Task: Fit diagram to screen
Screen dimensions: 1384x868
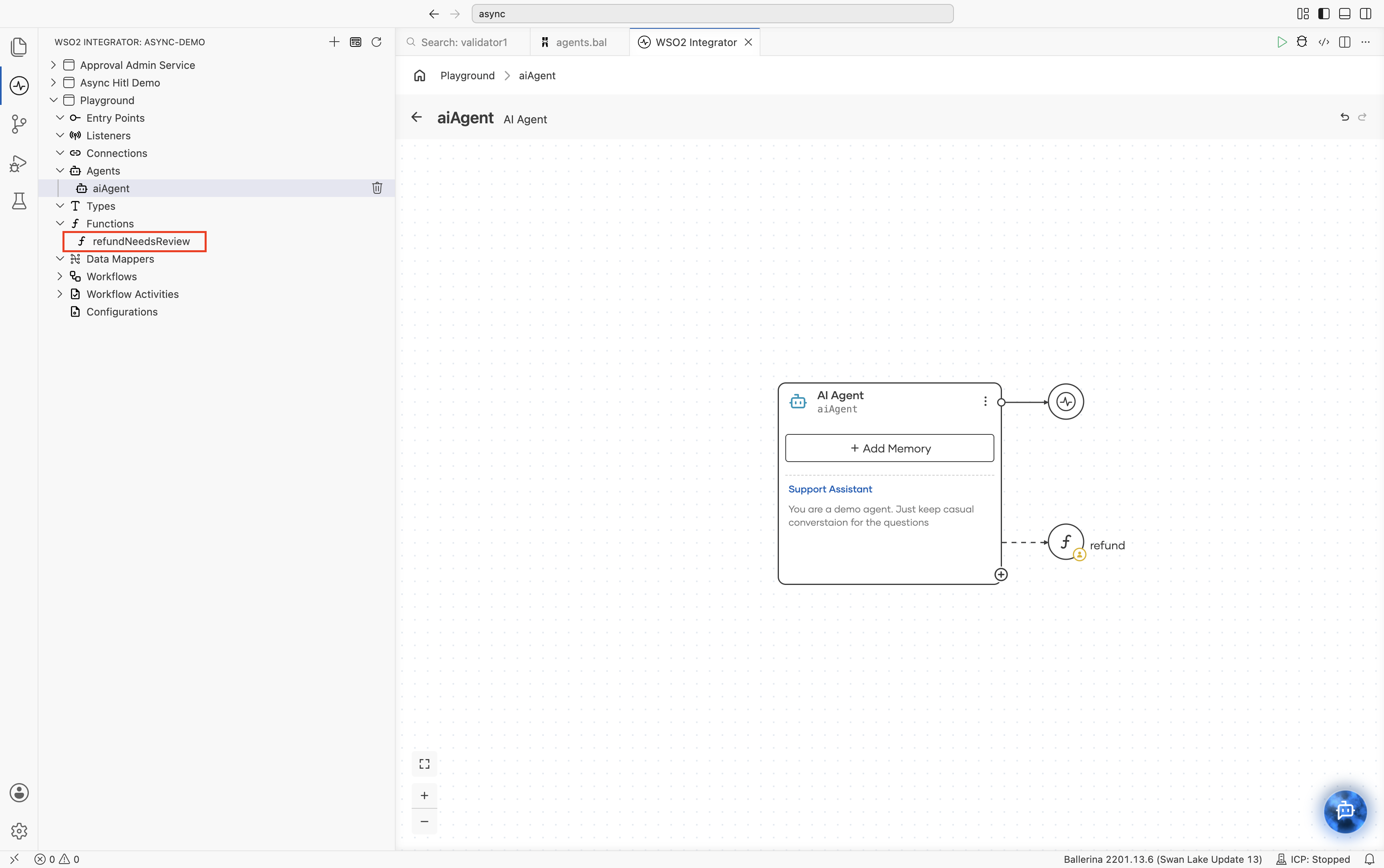Action: tap(424, 764)
